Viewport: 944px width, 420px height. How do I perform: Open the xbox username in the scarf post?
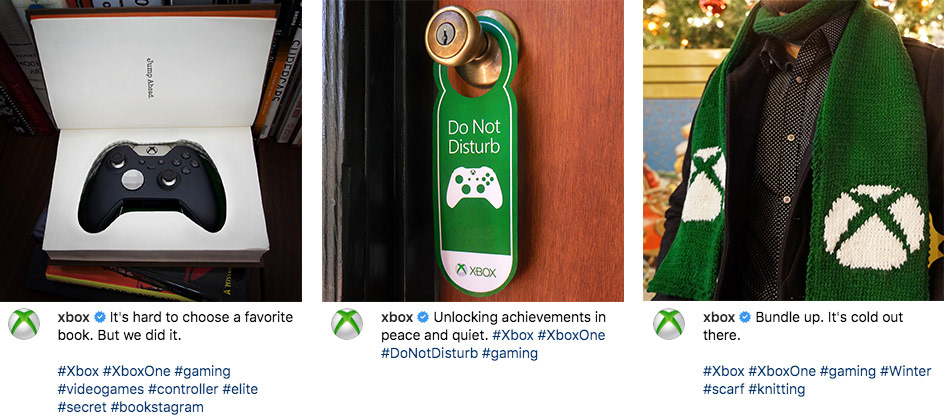tap(719, 317)
